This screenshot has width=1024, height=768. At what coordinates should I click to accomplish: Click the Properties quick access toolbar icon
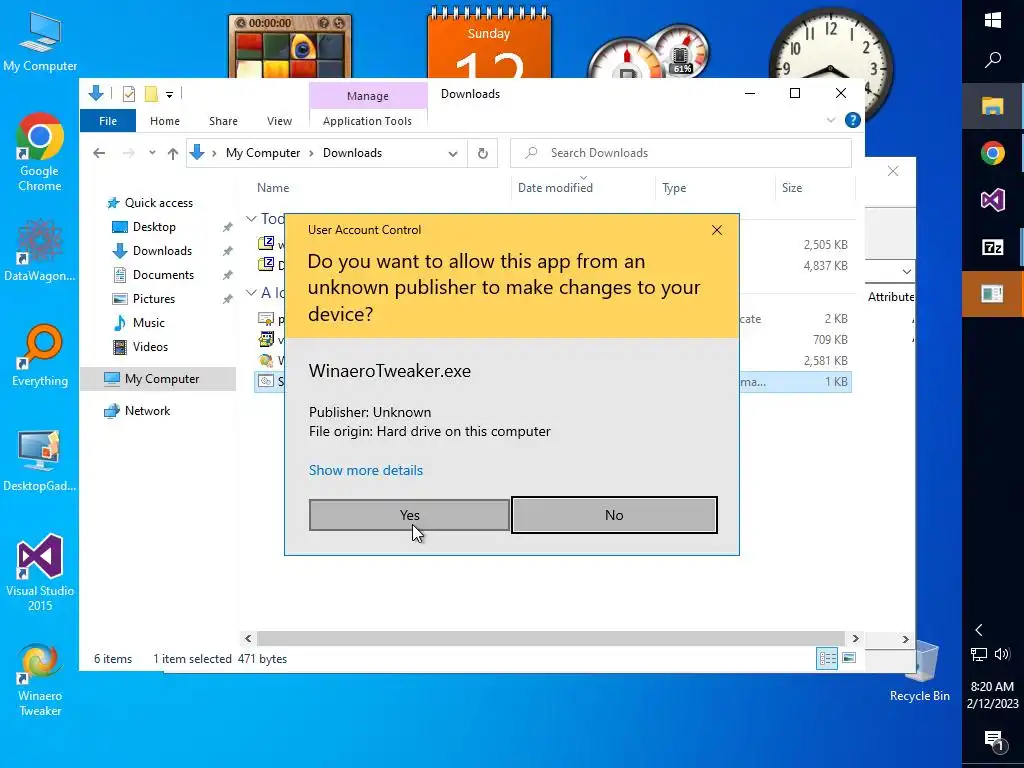pos(129,94)
